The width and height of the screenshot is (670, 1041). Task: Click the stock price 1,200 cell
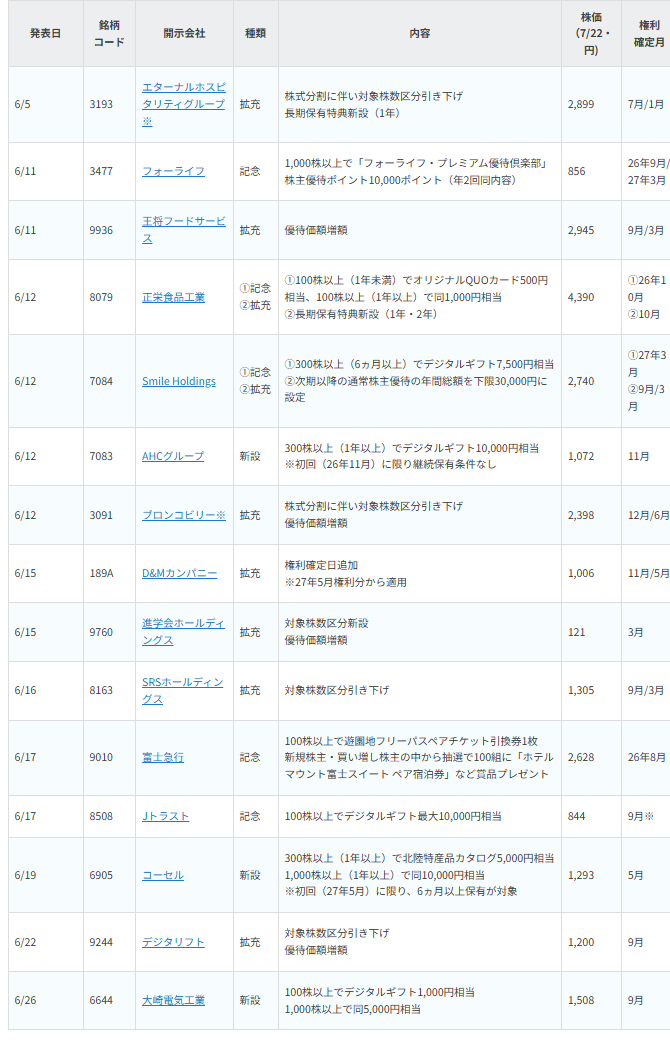pos(591,942)
